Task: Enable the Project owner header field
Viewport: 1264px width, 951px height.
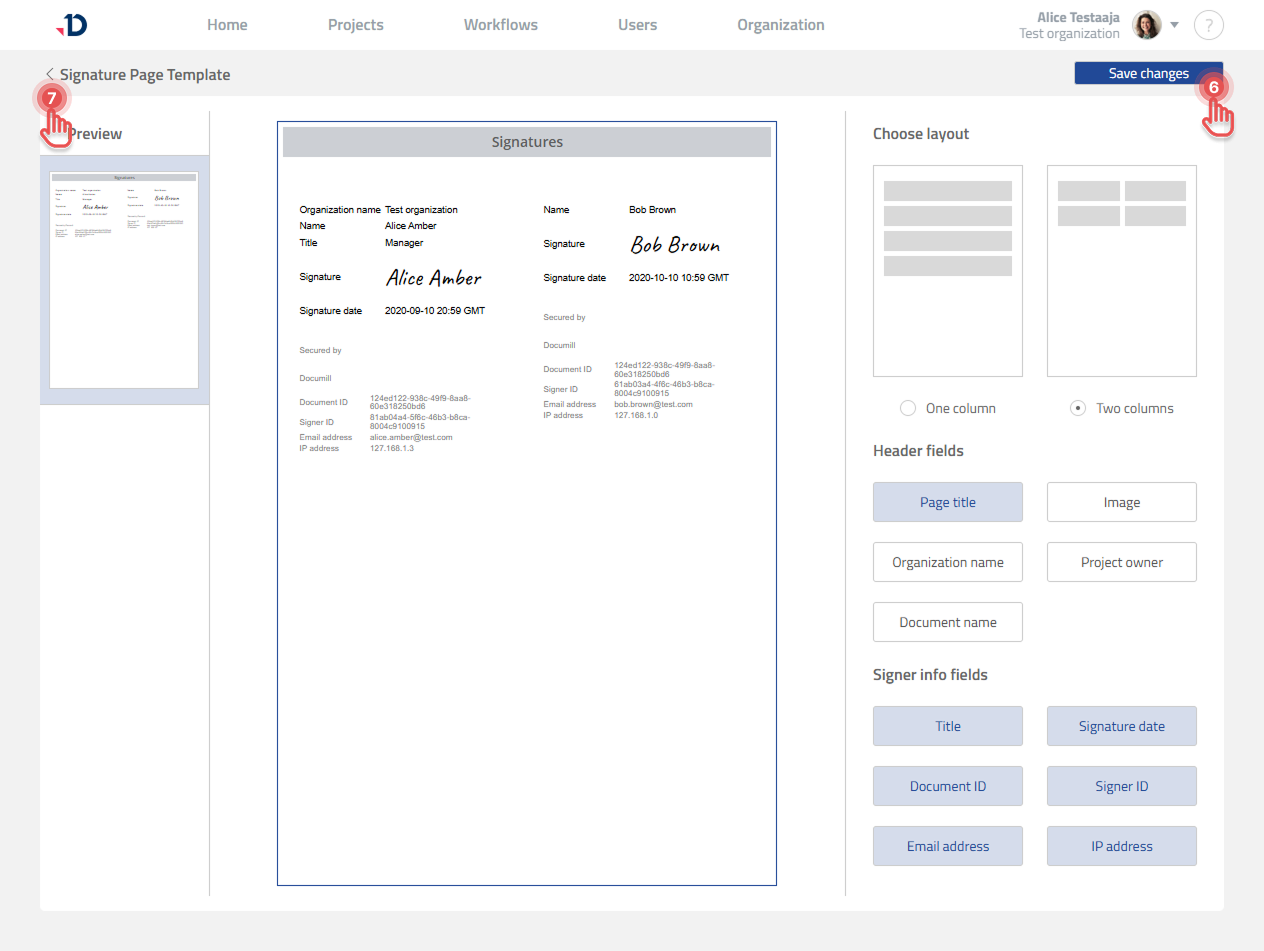Action: (1121, 562)
